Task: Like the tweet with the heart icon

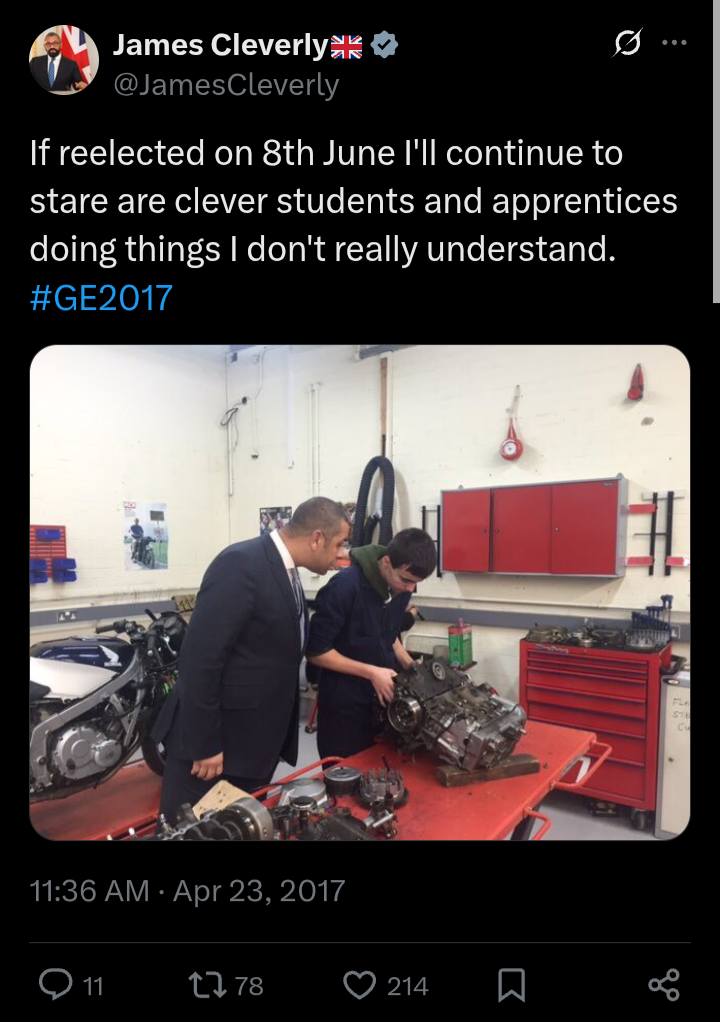Action: click(x=360, y=985)
